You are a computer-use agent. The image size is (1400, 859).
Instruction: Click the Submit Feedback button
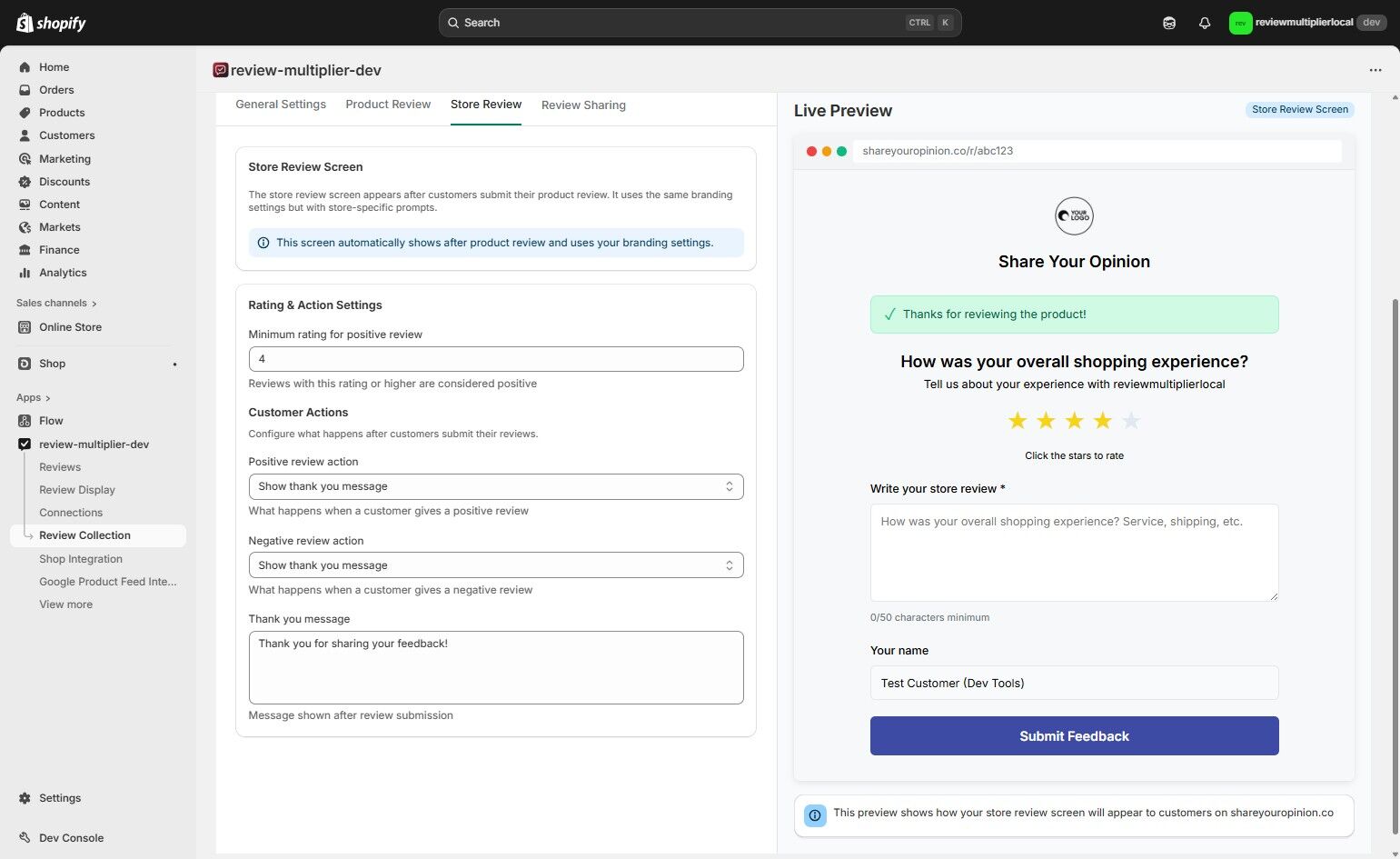[x=1074, y=736]
